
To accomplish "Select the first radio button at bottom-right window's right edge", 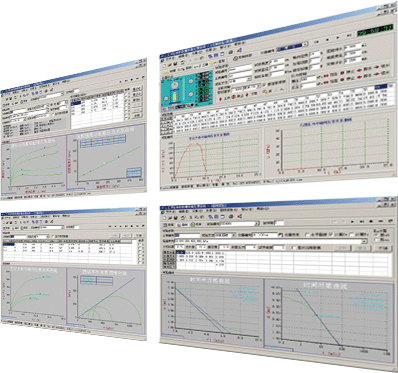I will 376,235.
